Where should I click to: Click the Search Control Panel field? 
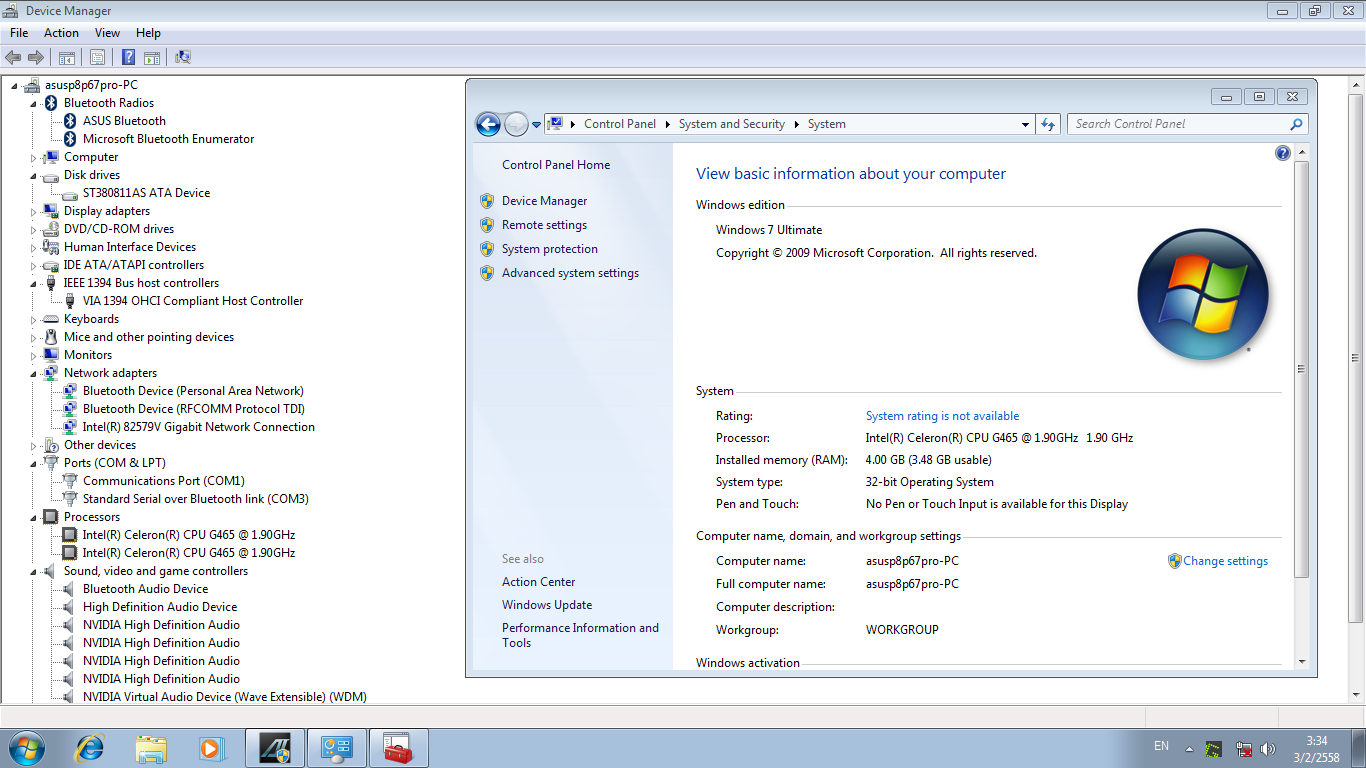(x=1187, y=124)
